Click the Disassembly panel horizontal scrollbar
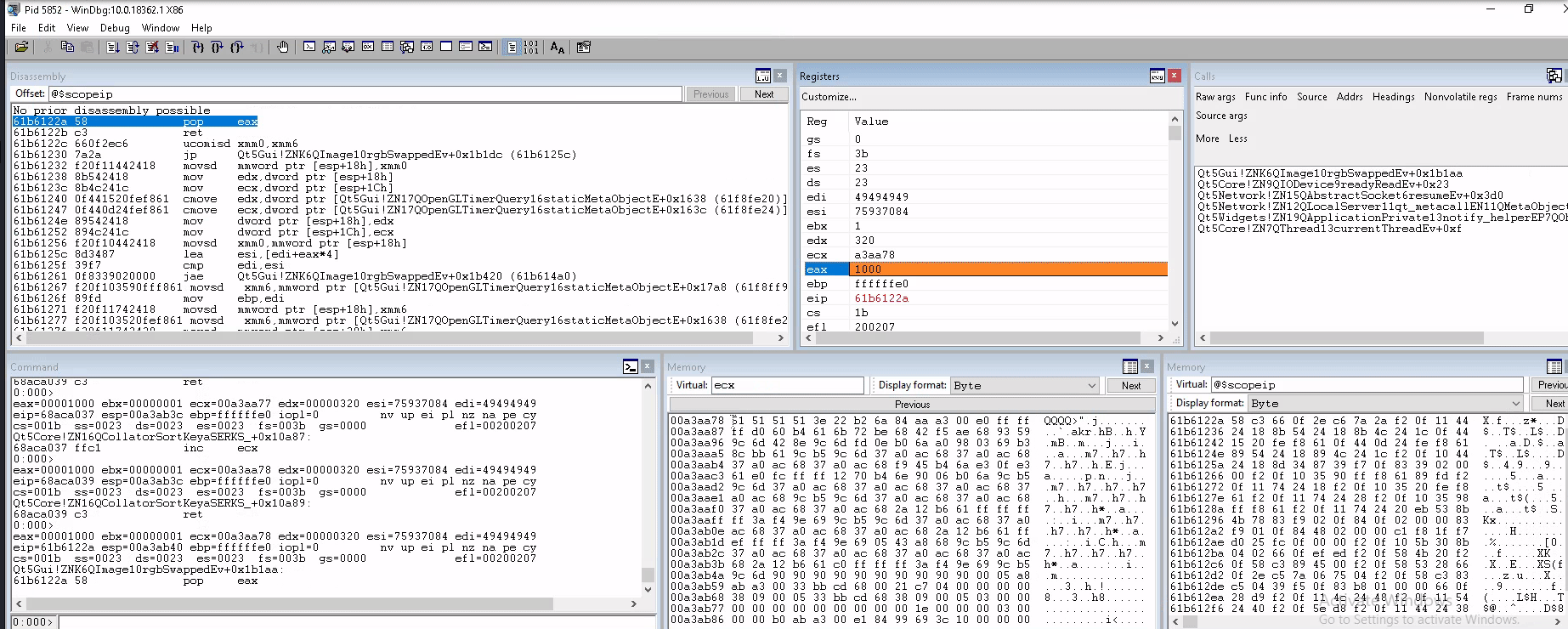 401,338
